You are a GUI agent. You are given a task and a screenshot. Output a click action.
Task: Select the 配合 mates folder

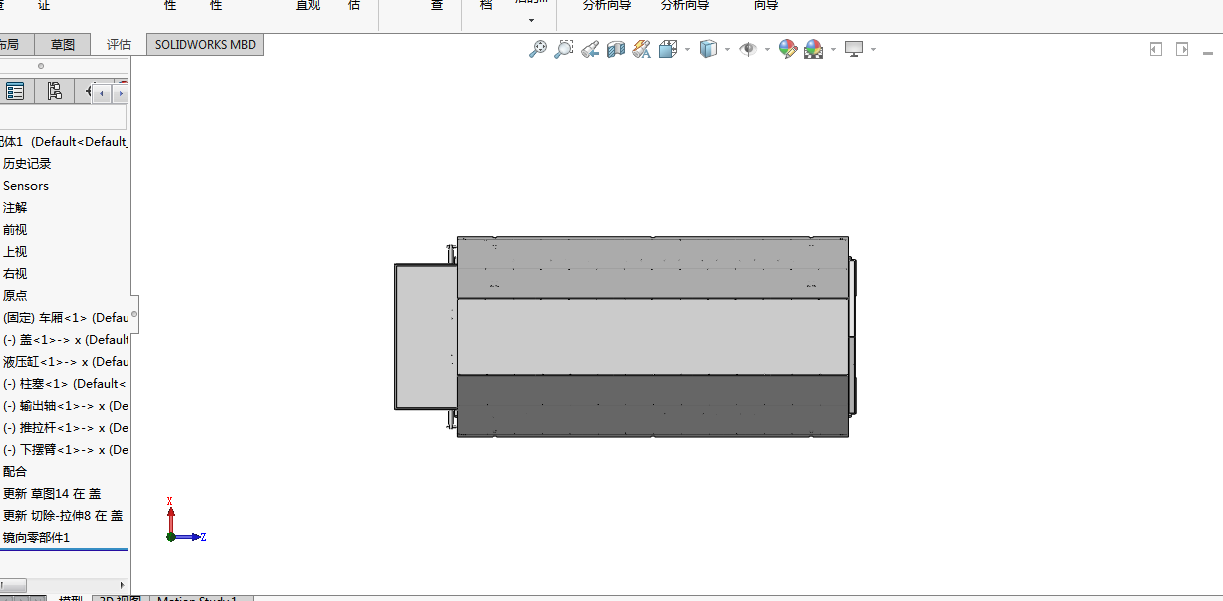[x=15, y=471]
